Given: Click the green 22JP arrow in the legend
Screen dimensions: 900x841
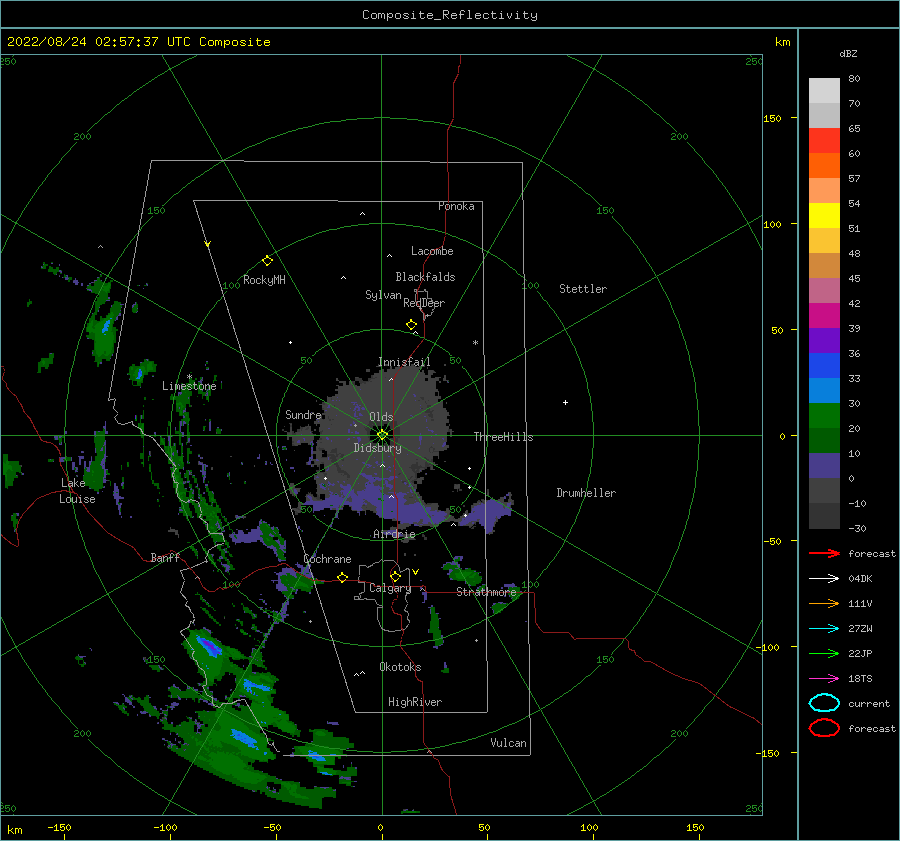Looking at the screenshot, I should [824, 653].
